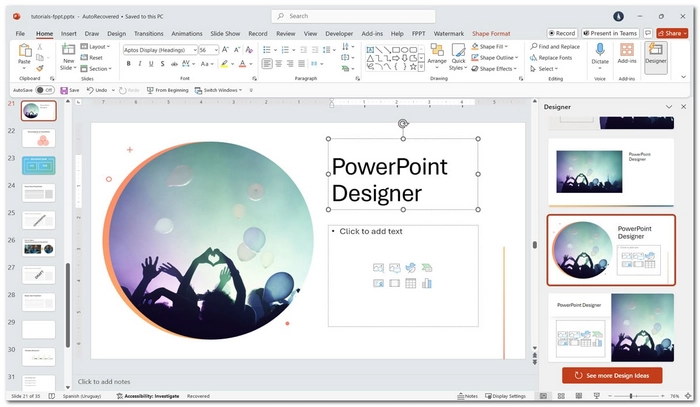700x407 pixels.
Task: Open the Select dropdown in Editing
Action: pyautogui.click(x=544, y=69)
